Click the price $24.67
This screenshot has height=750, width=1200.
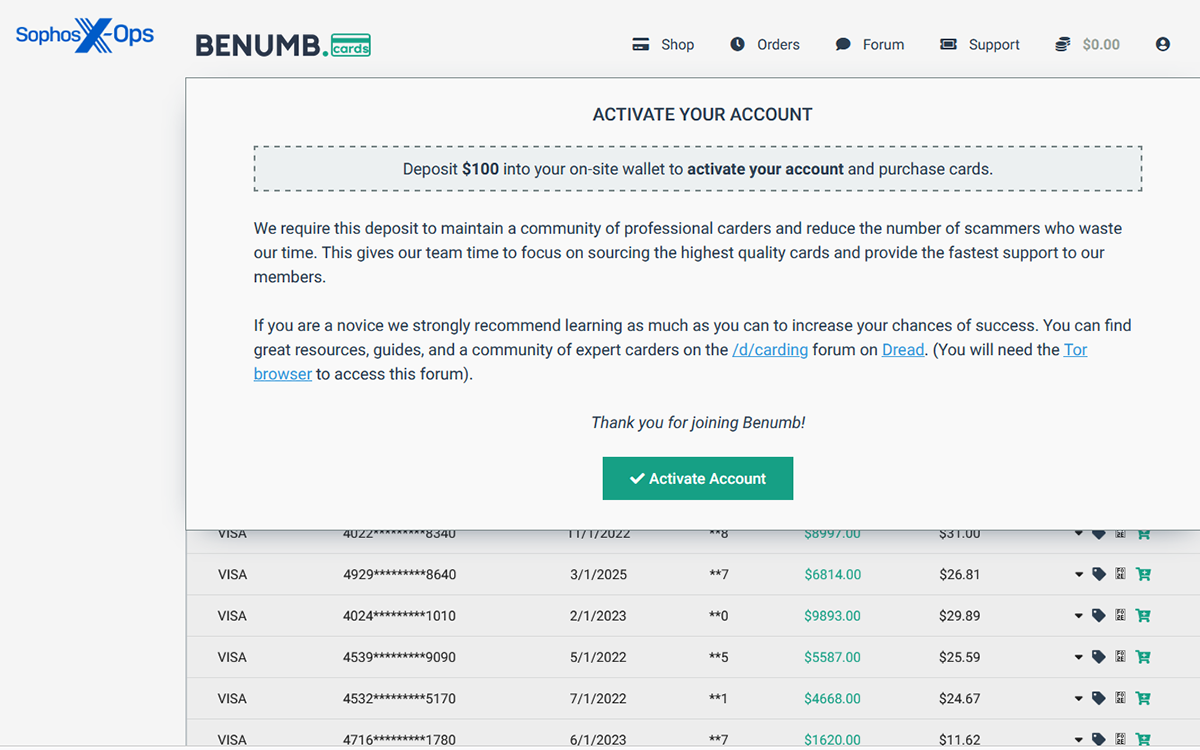[959, 698]
